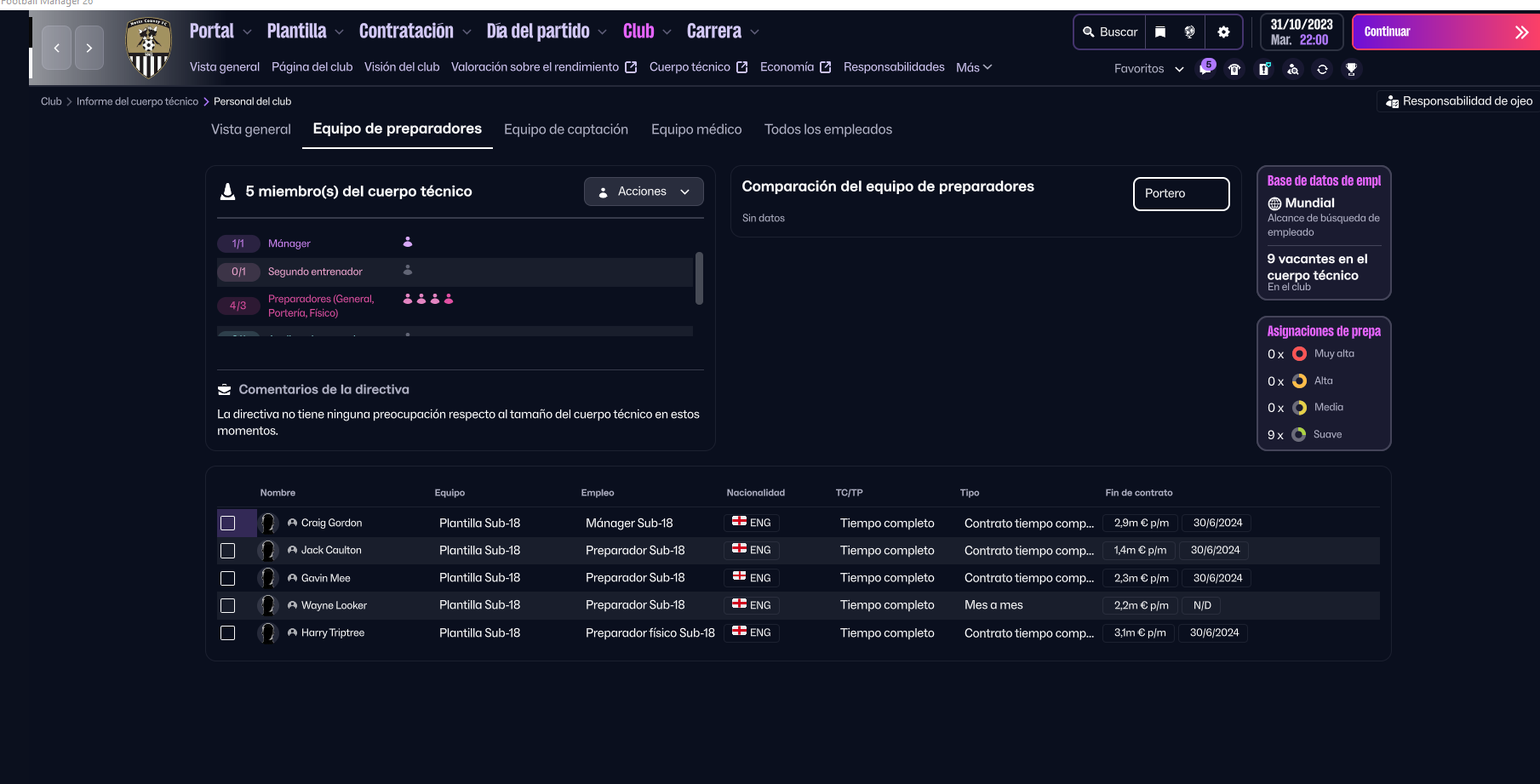The width and height of the screenshot is (1540, 784).
Task: Go forward with the right arrow button
Action: point(89,48)
